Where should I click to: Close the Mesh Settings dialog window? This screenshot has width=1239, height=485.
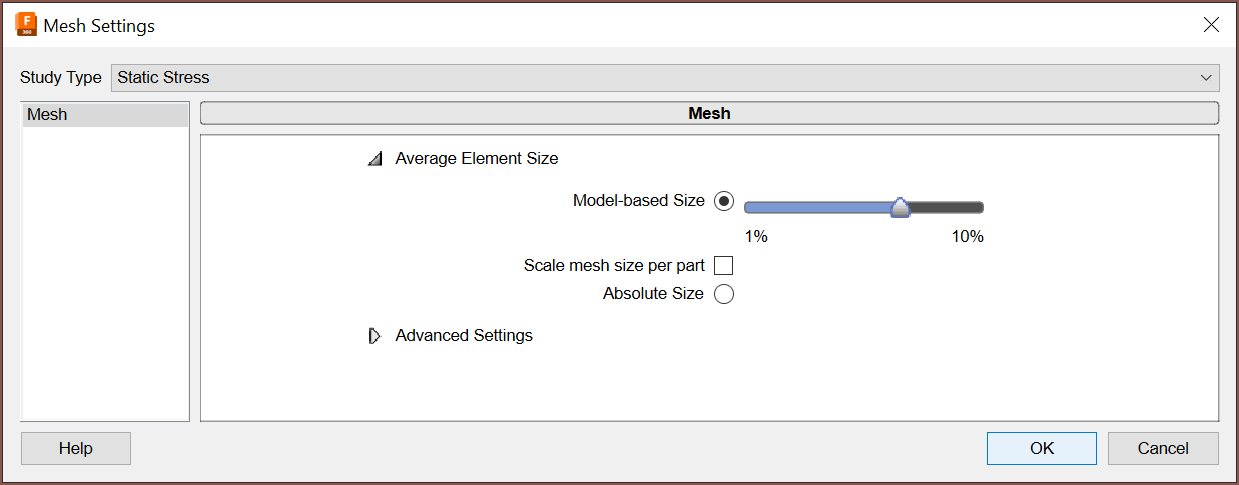coord(1211,25)
